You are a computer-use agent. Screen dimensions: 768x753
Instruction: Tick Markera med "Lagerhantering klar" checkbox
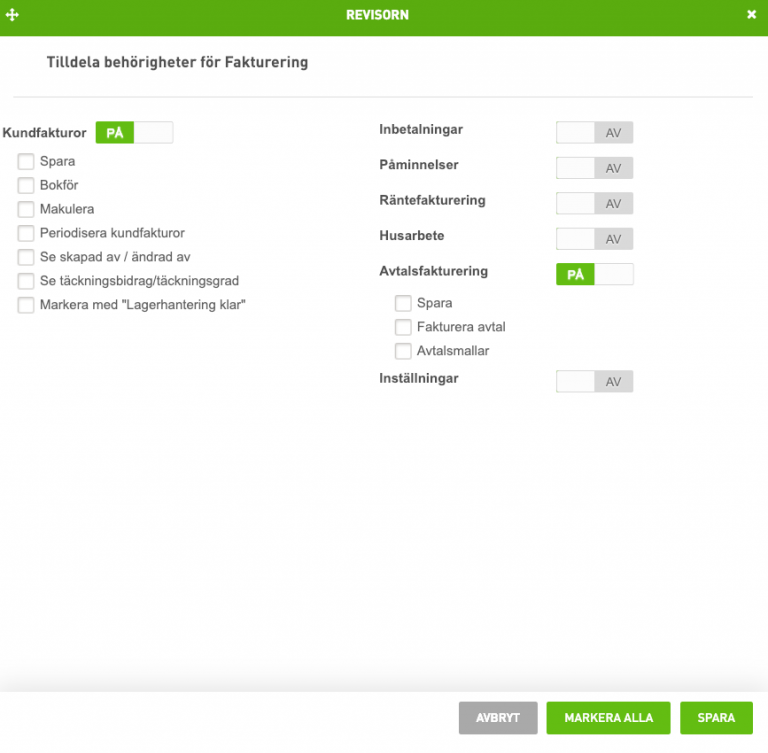pyautogui.click(x=26, y=305)
